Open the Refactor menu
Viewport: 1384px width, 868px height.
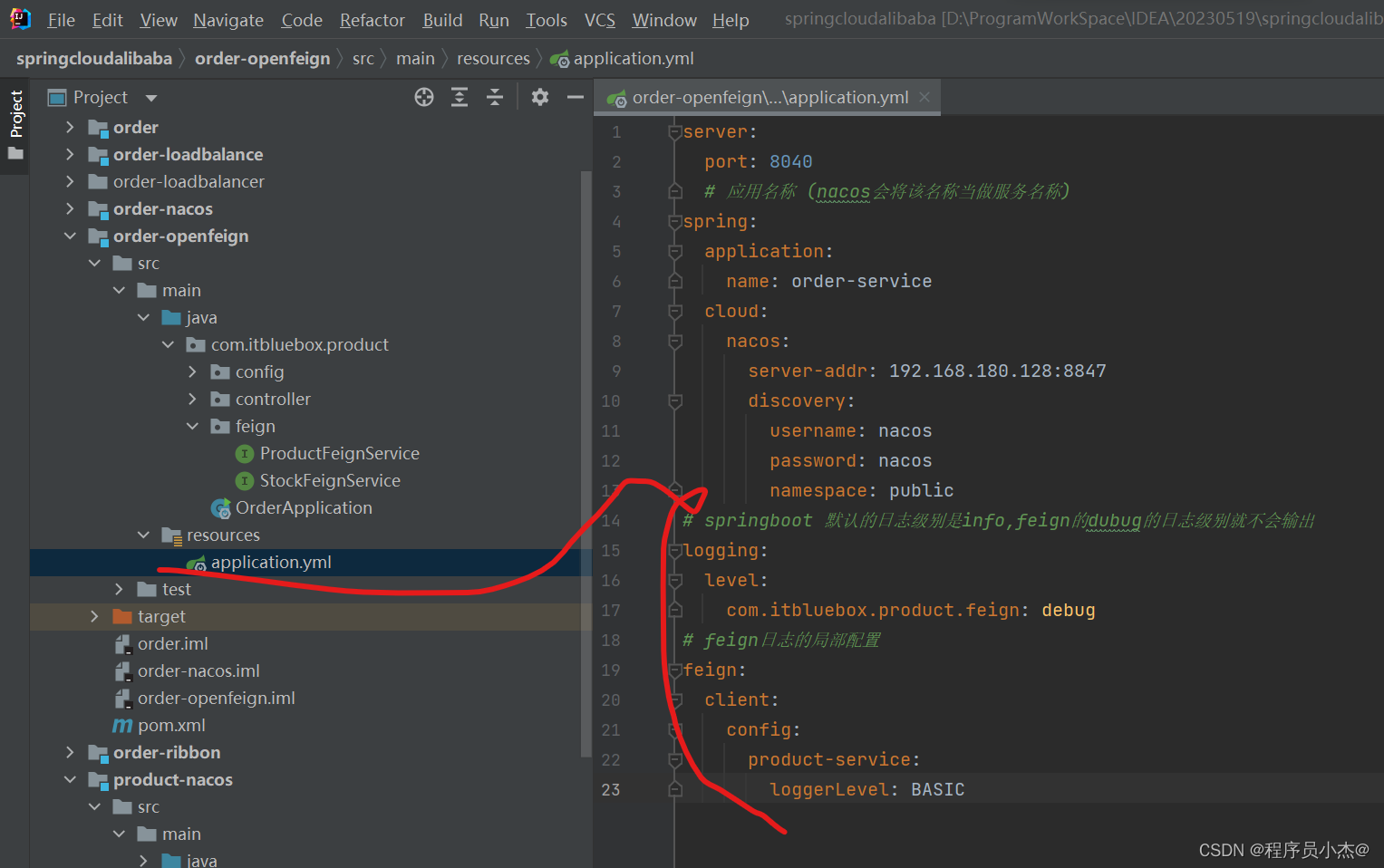372,20
